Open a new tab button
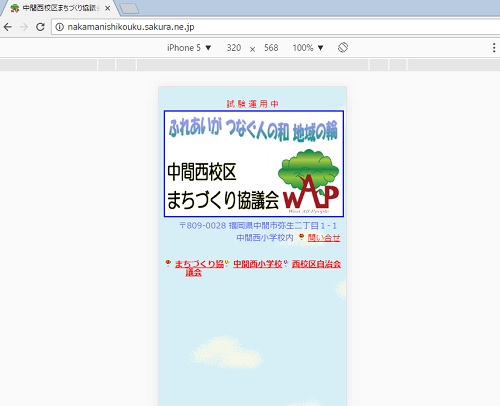Image resolution: width=500 pixels, height=406 pixels. pos(129,9)
